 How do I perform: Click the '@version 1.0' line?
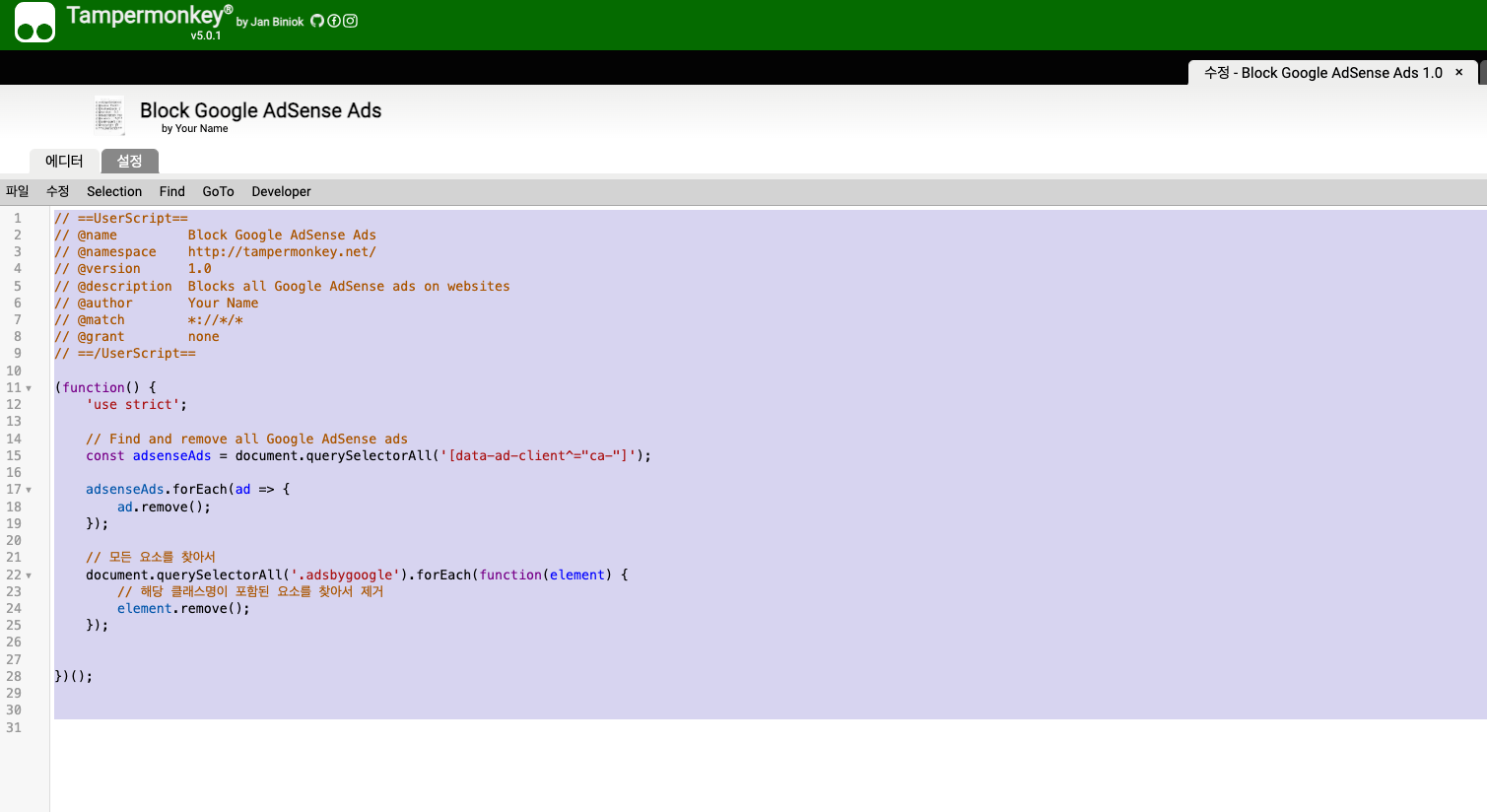pos(133,268)
